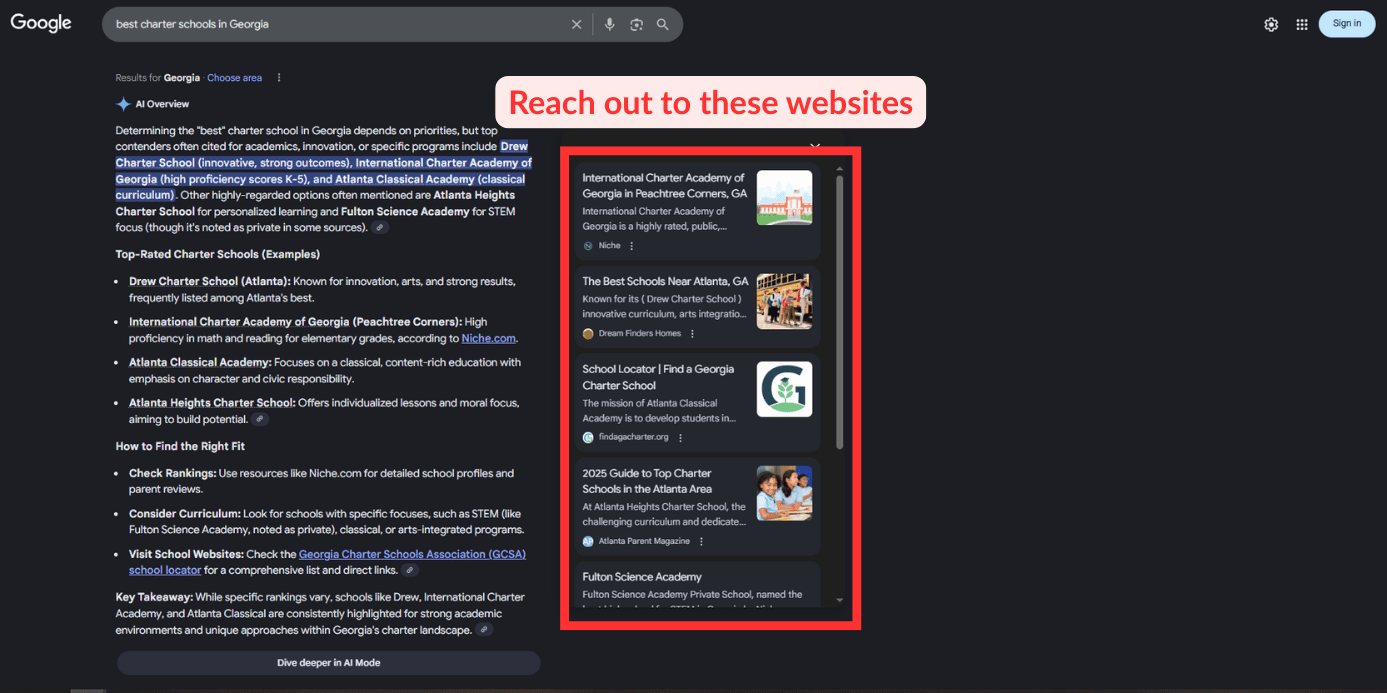Screen dimensions: 1387x693
Task: Click the Google logo
Action: [x=41, y=23]
